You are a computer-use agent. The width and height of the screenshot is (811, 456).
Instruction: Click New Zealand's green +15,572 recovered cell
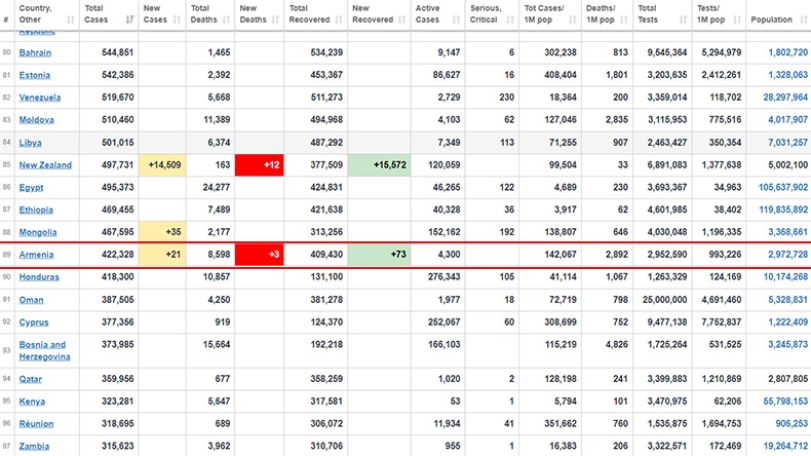coord(379,165)
